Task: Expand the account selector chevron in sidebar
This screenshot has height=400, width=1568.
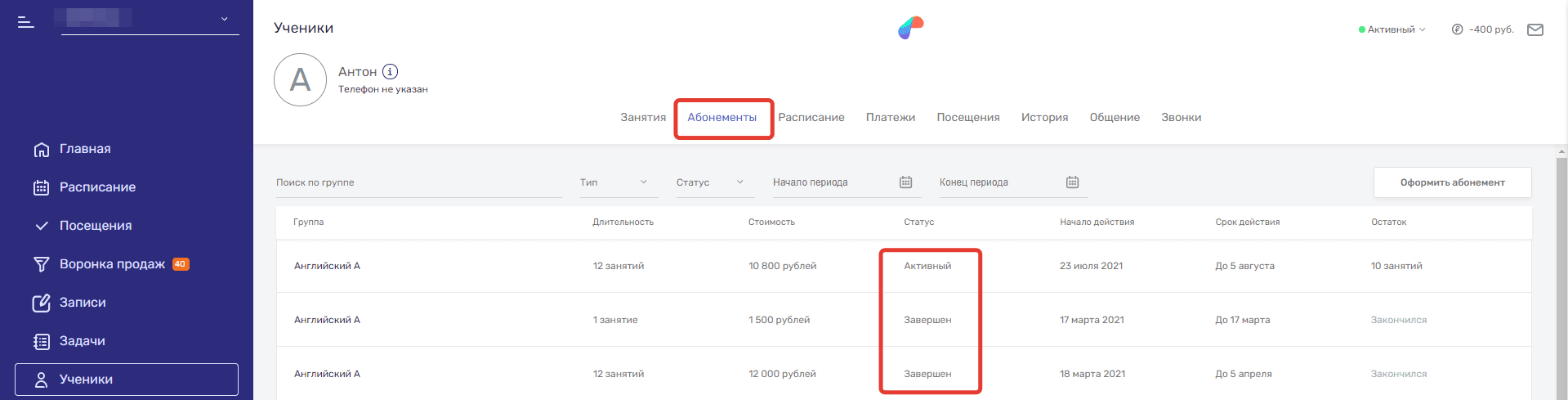Action: click(x=225, y=19)
